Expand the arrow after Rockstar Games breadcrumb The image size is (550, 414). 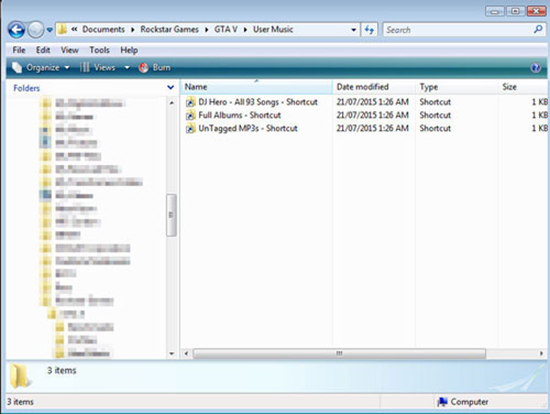pos(207,30)
